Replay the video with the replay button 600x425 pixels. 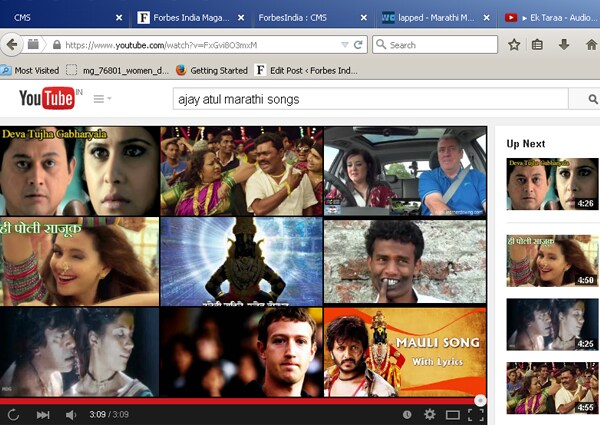click(13, 414)
